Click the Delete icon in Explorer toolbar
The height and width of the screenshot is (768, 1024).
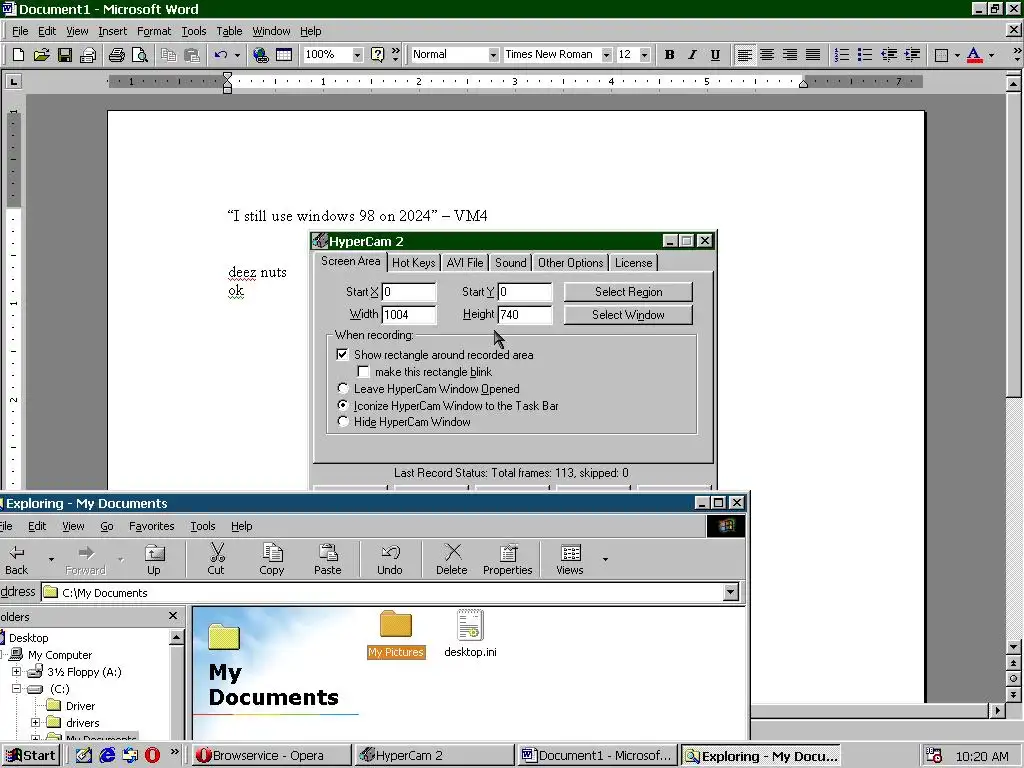(452, 559)
